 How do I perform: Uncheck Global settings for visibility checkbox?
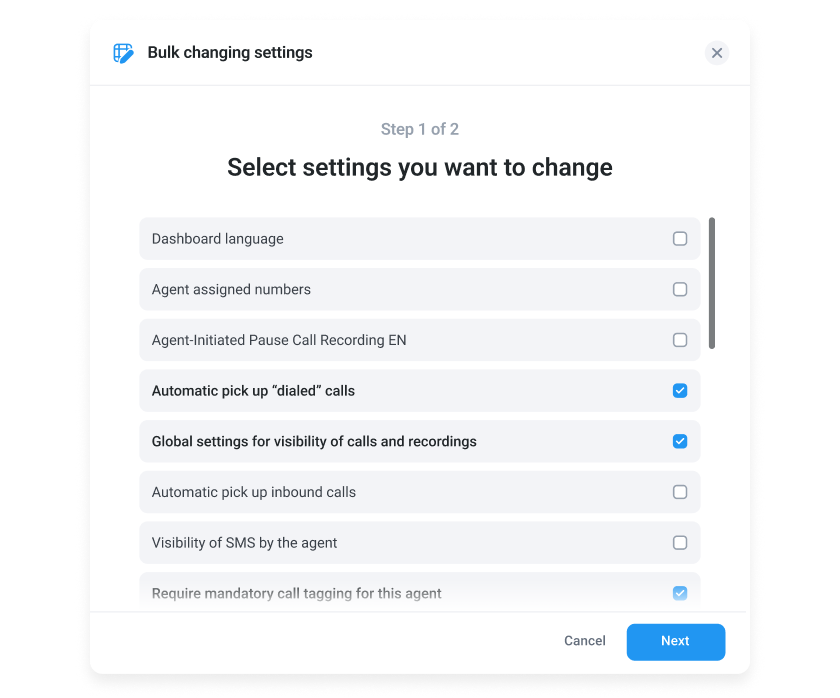tap(680, 441)
